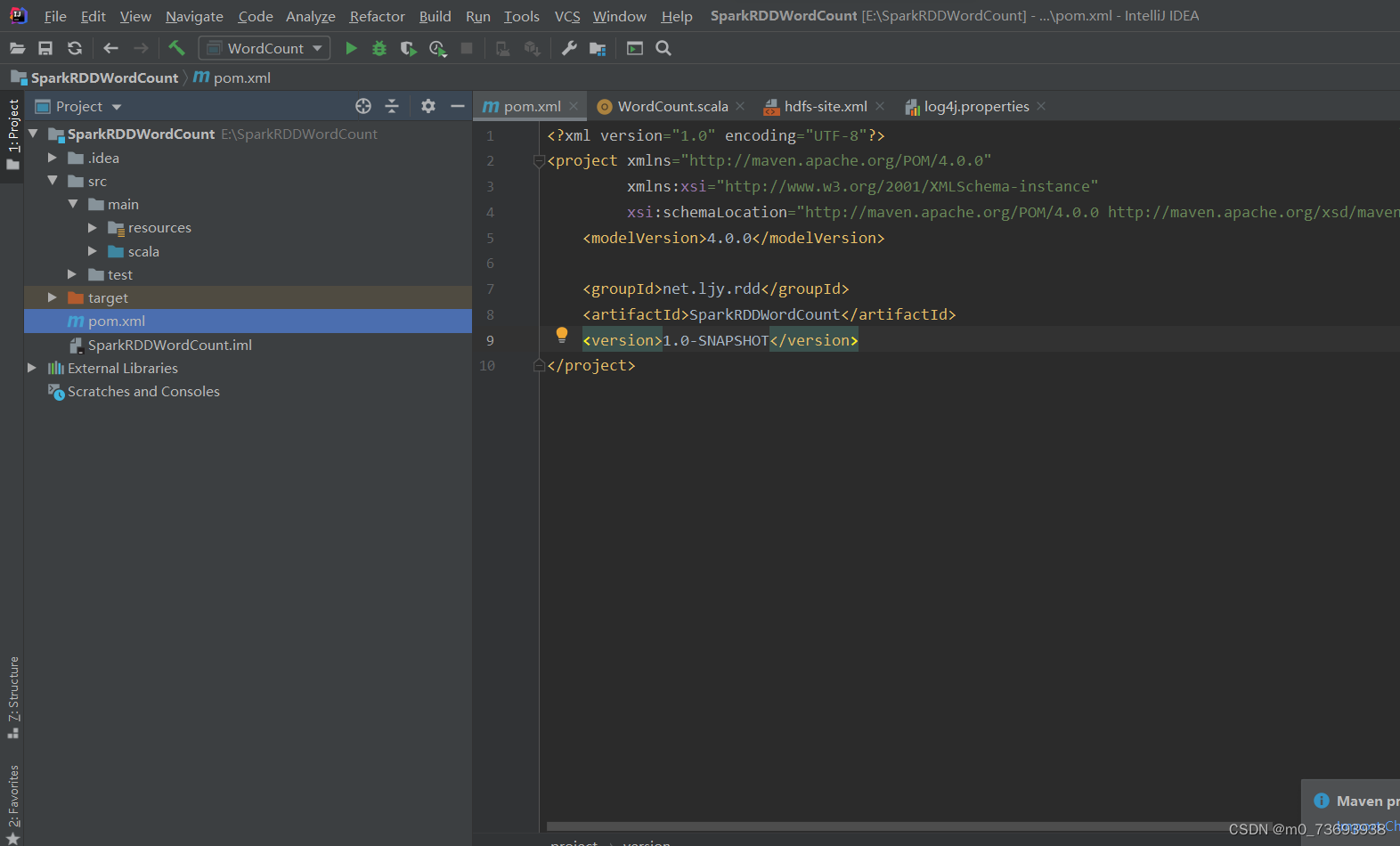Open Project panel gear options
Viewport: 1400px width, 846px height.
(428, 106)
